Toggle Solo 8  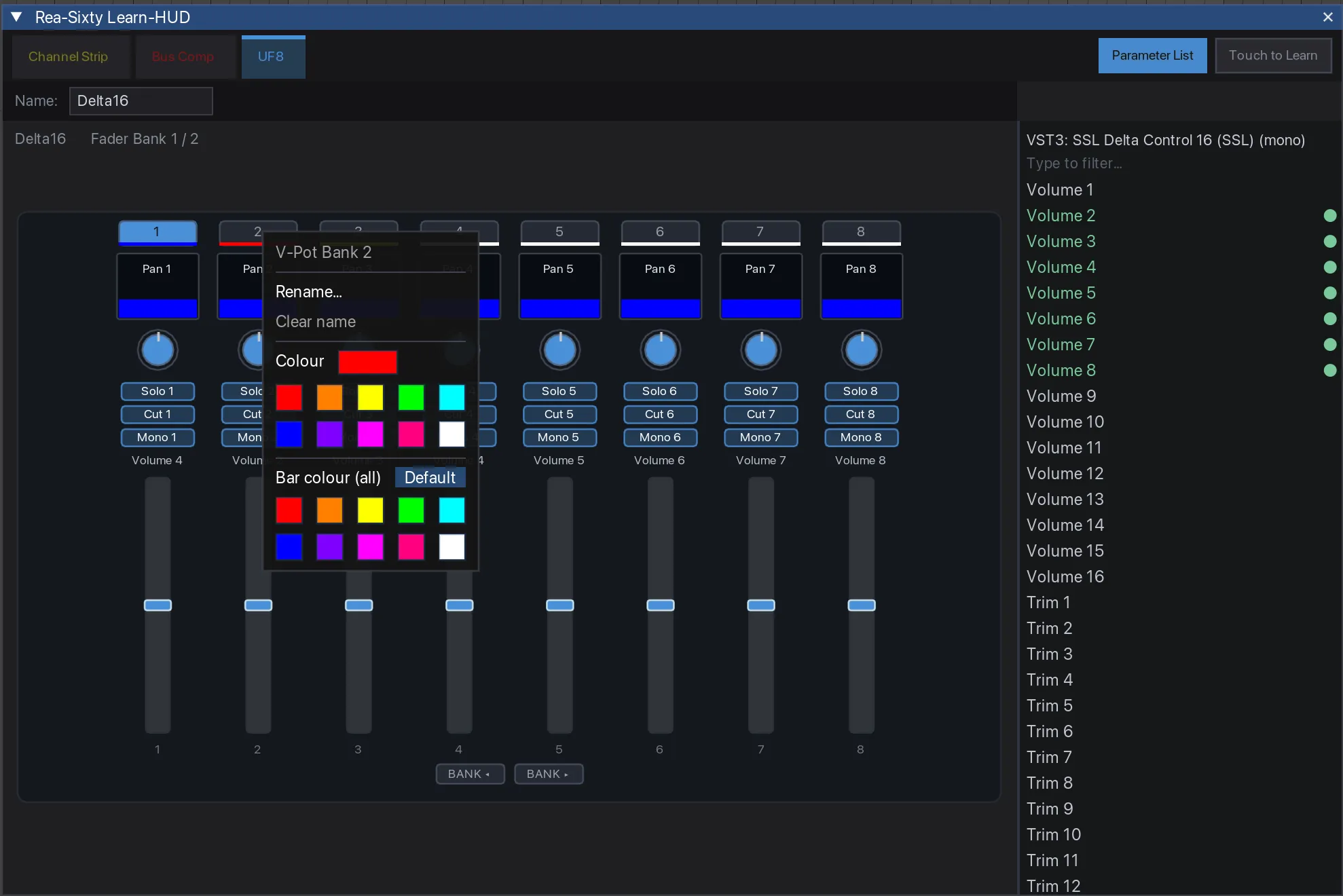[861, 392]
